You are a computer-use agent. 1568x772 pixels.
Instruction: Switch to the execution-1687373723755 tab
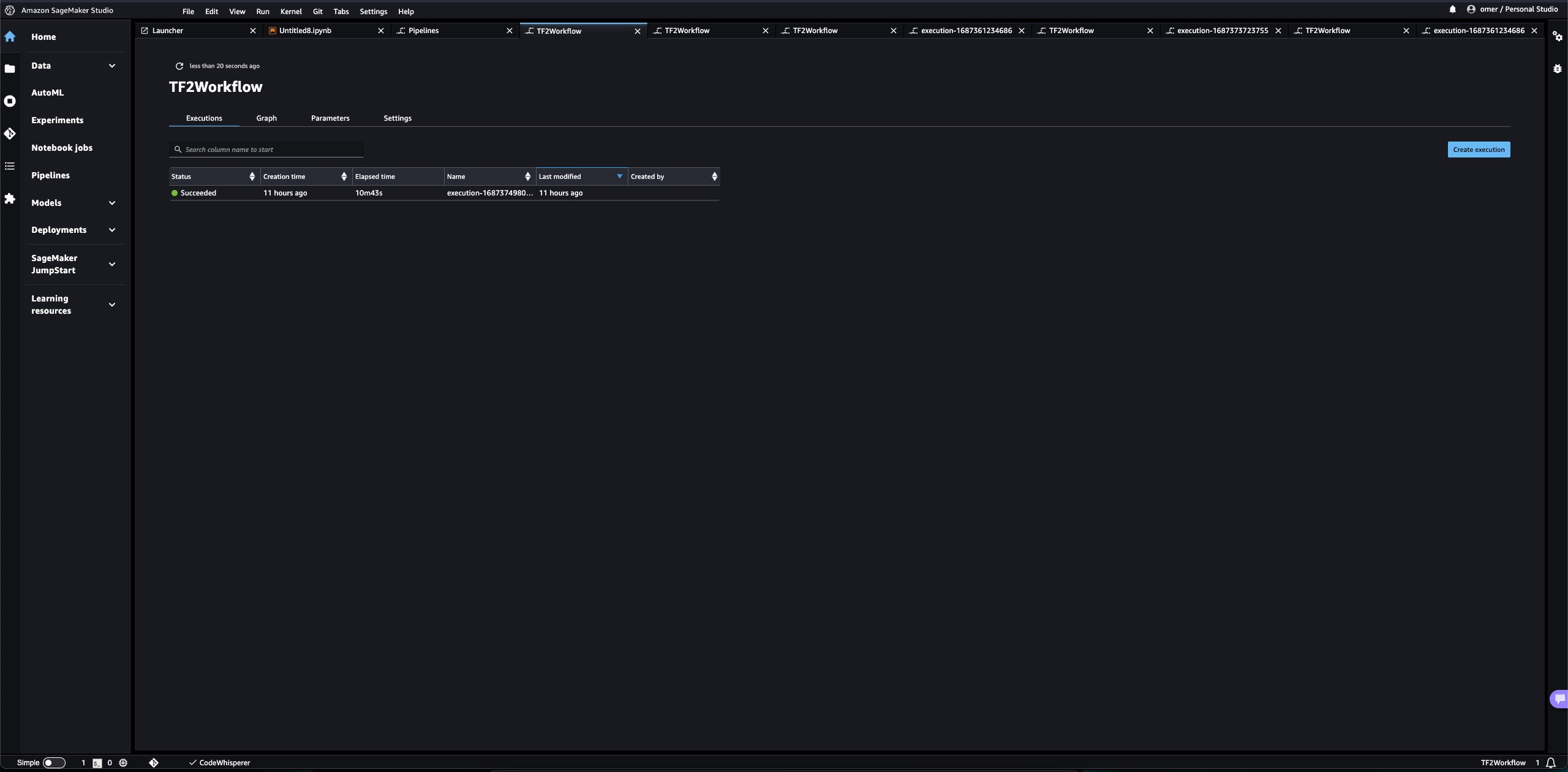(x=1222, y=31)
